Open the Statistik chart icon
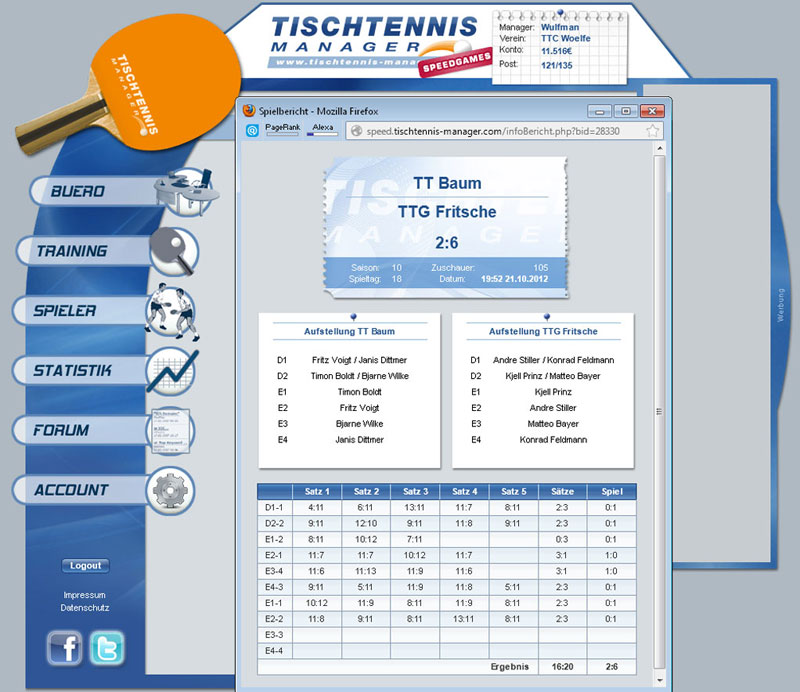This screenshot has width=800, height=692. click(x=172, y=372)
